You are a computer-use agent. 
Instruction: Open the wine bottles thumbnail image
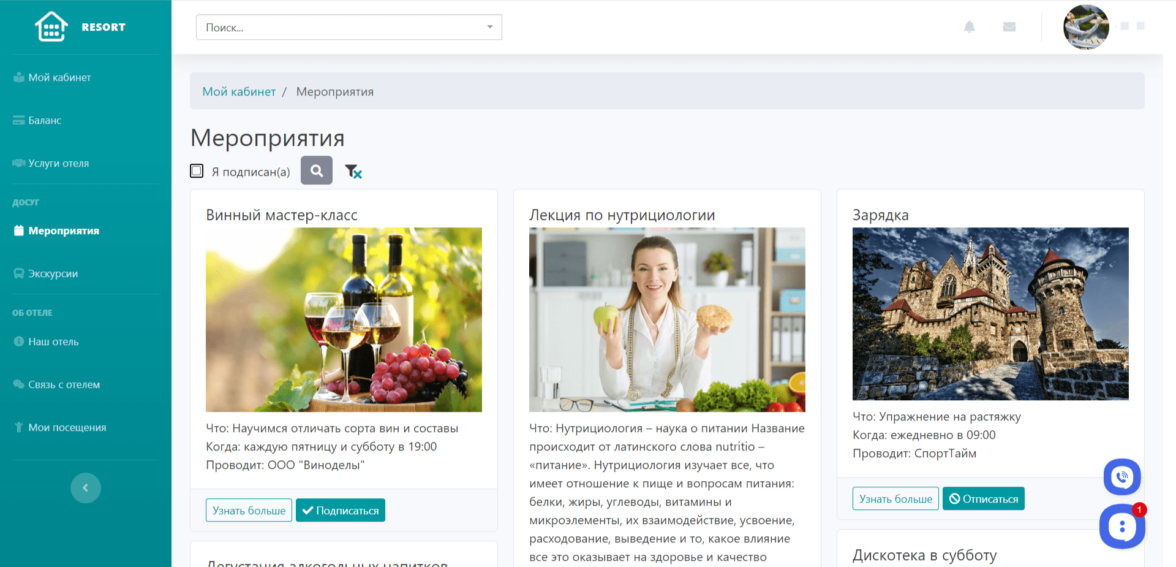[x=344, y=320]
